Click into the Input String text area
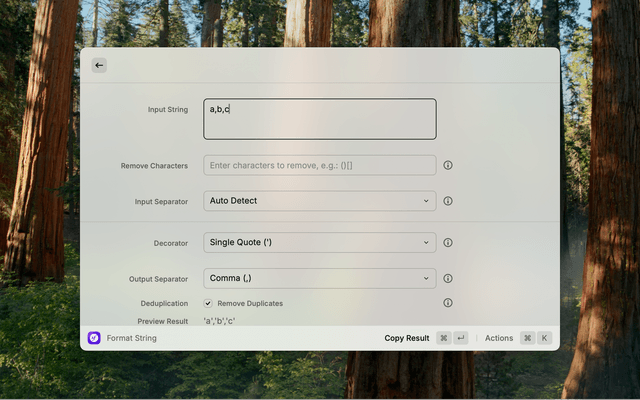This screenshot has height=400, width=640. [x=319, y=118]
